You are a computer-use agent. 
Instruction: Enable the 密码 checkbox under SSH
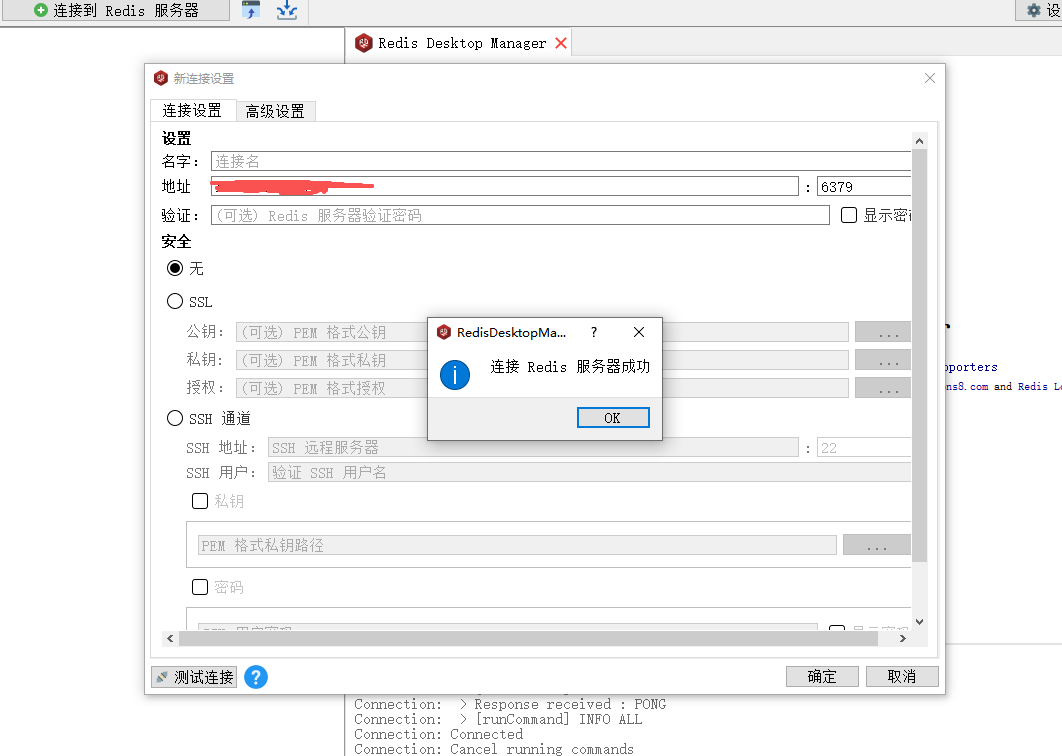click(200, 587)
